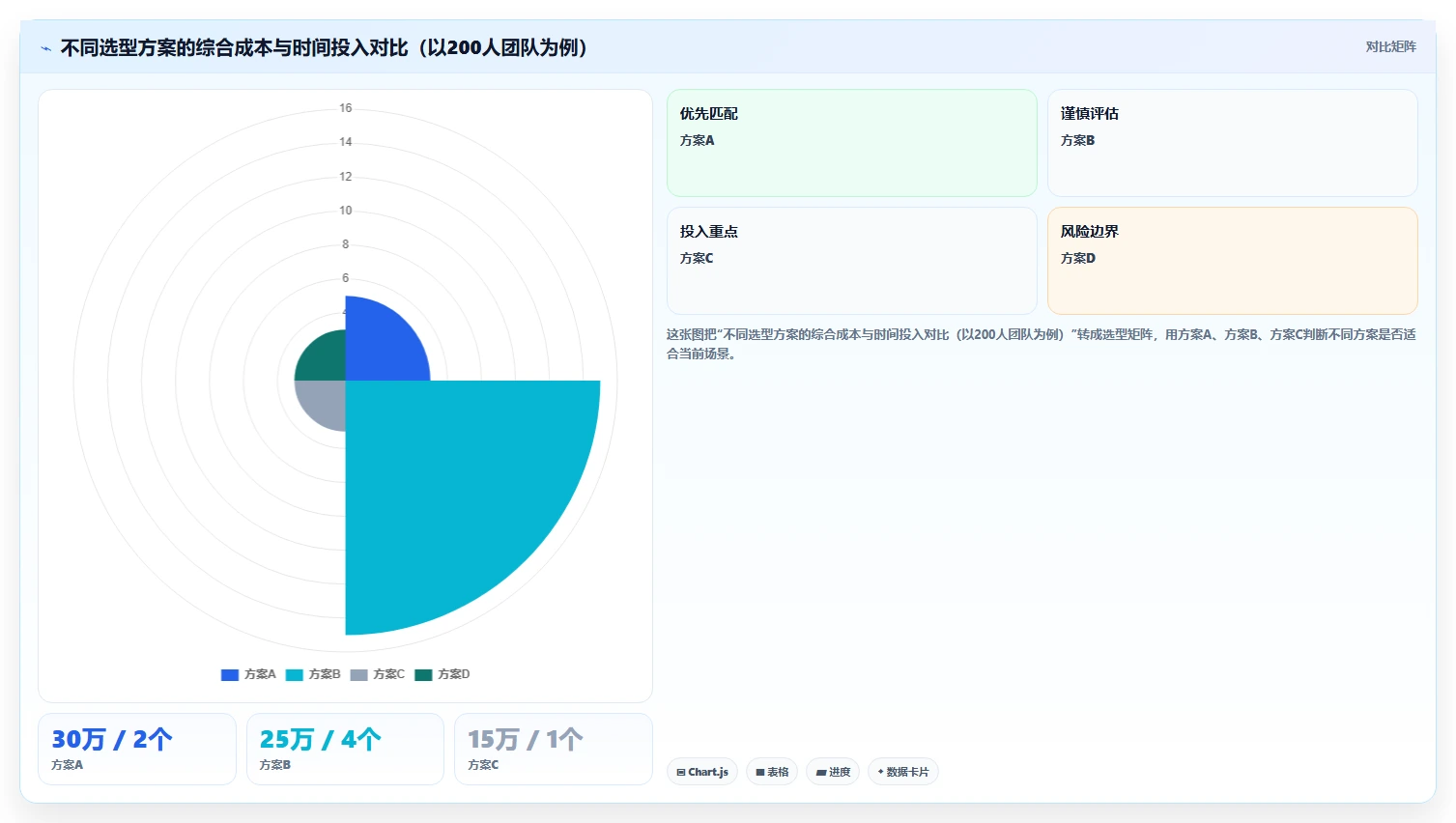Click the description paragraph starting 这张图把
The height and width of the screenshot is (823, 1456).
1042,344
